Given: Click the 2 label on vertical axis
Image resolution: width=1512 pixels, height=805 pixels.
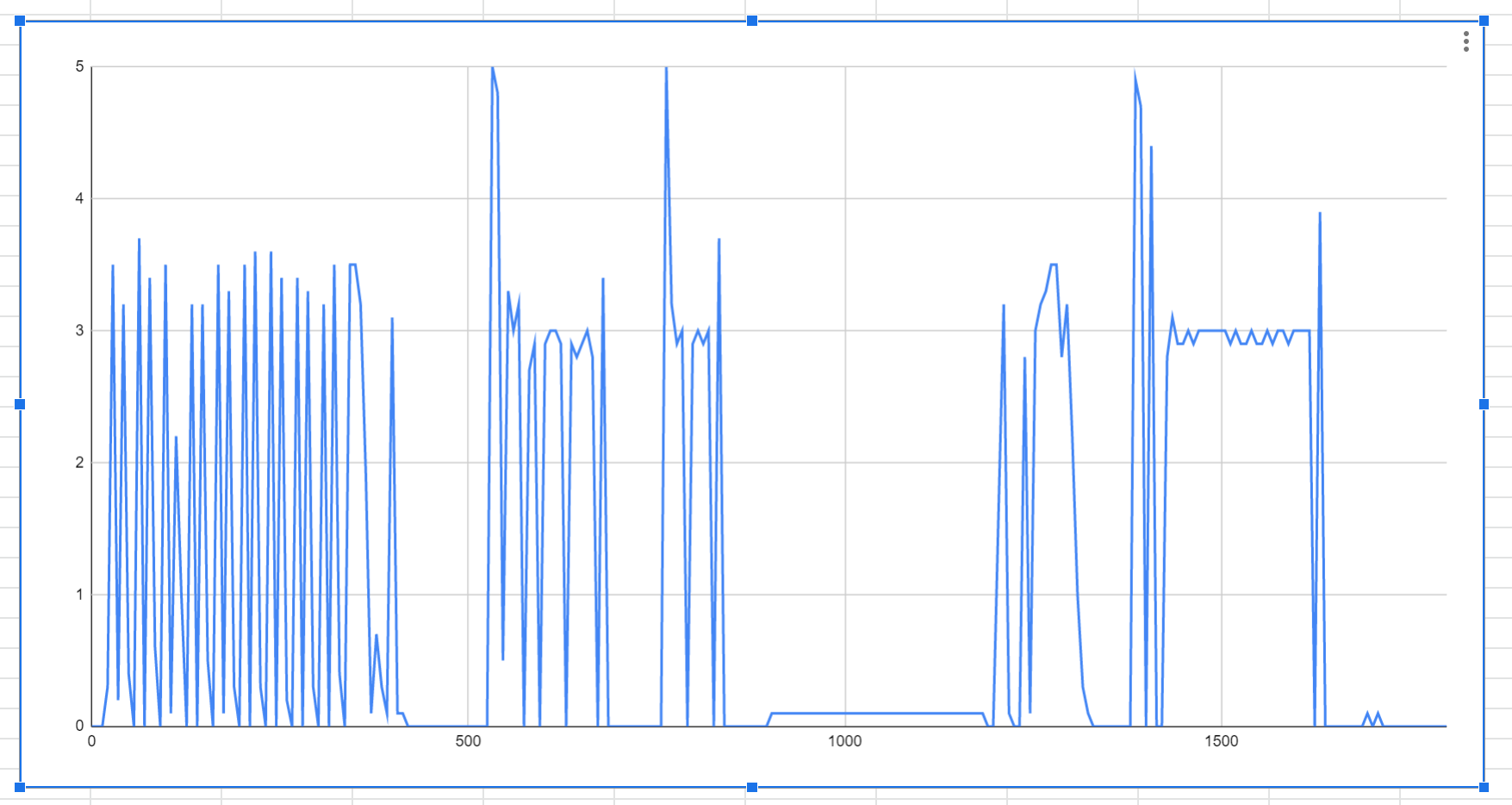Looking at the screenshot, I should pyautogui.click(x=80, y=462).
